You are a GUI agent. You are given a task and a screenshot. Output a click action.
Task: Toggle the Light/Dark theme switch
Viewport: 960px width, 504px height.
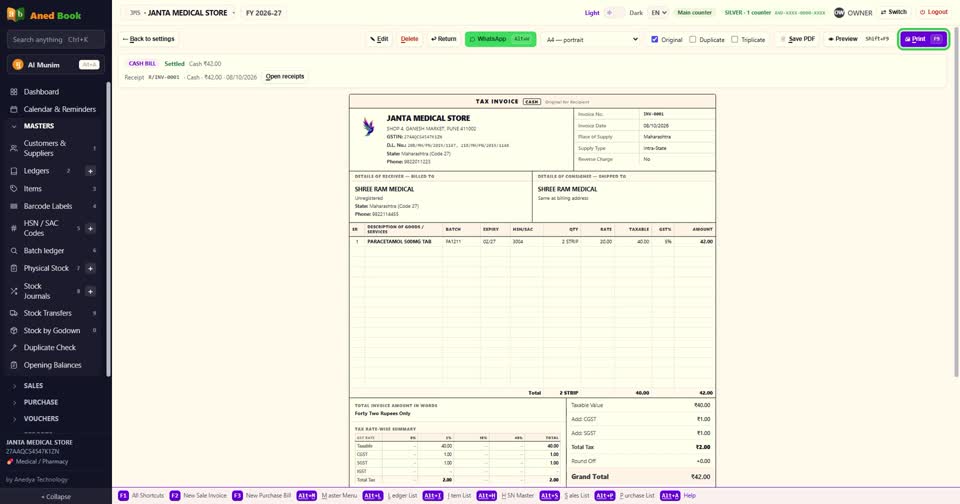click(614, 12)
